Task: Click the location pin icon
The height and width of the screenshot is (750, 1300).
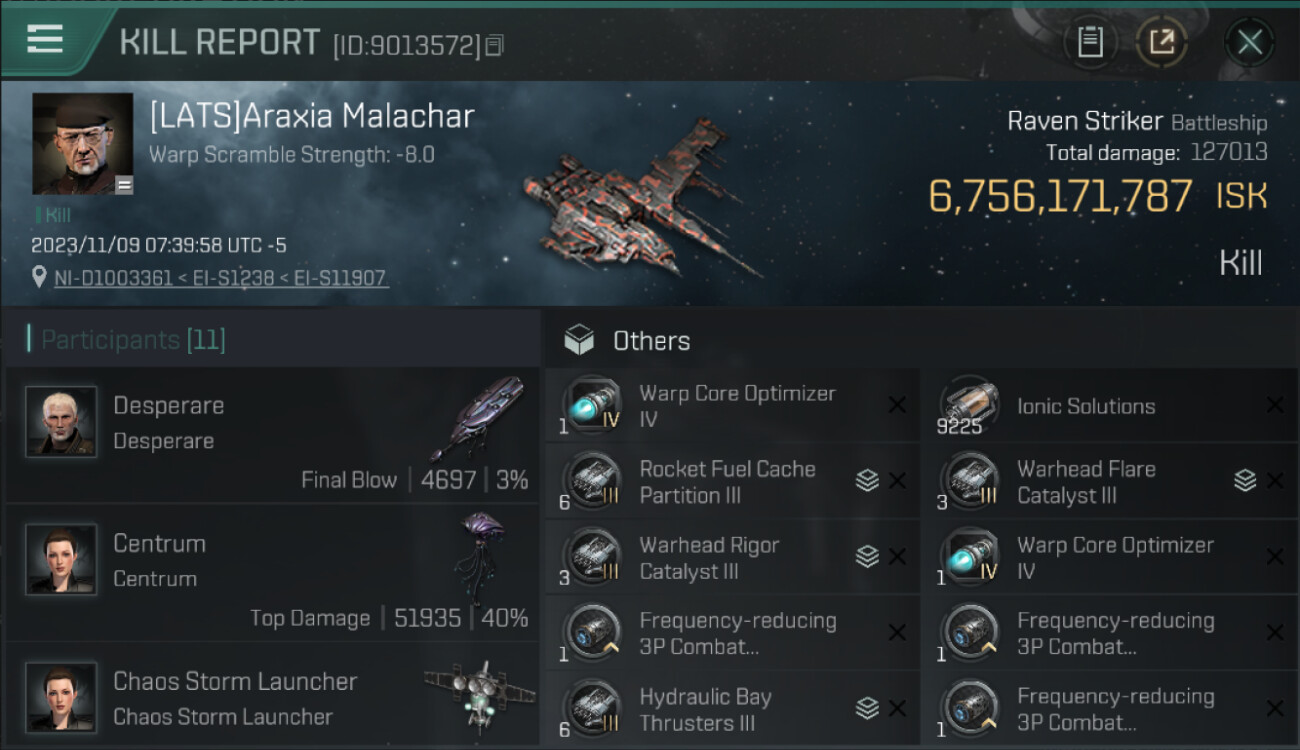Action: 40,277
